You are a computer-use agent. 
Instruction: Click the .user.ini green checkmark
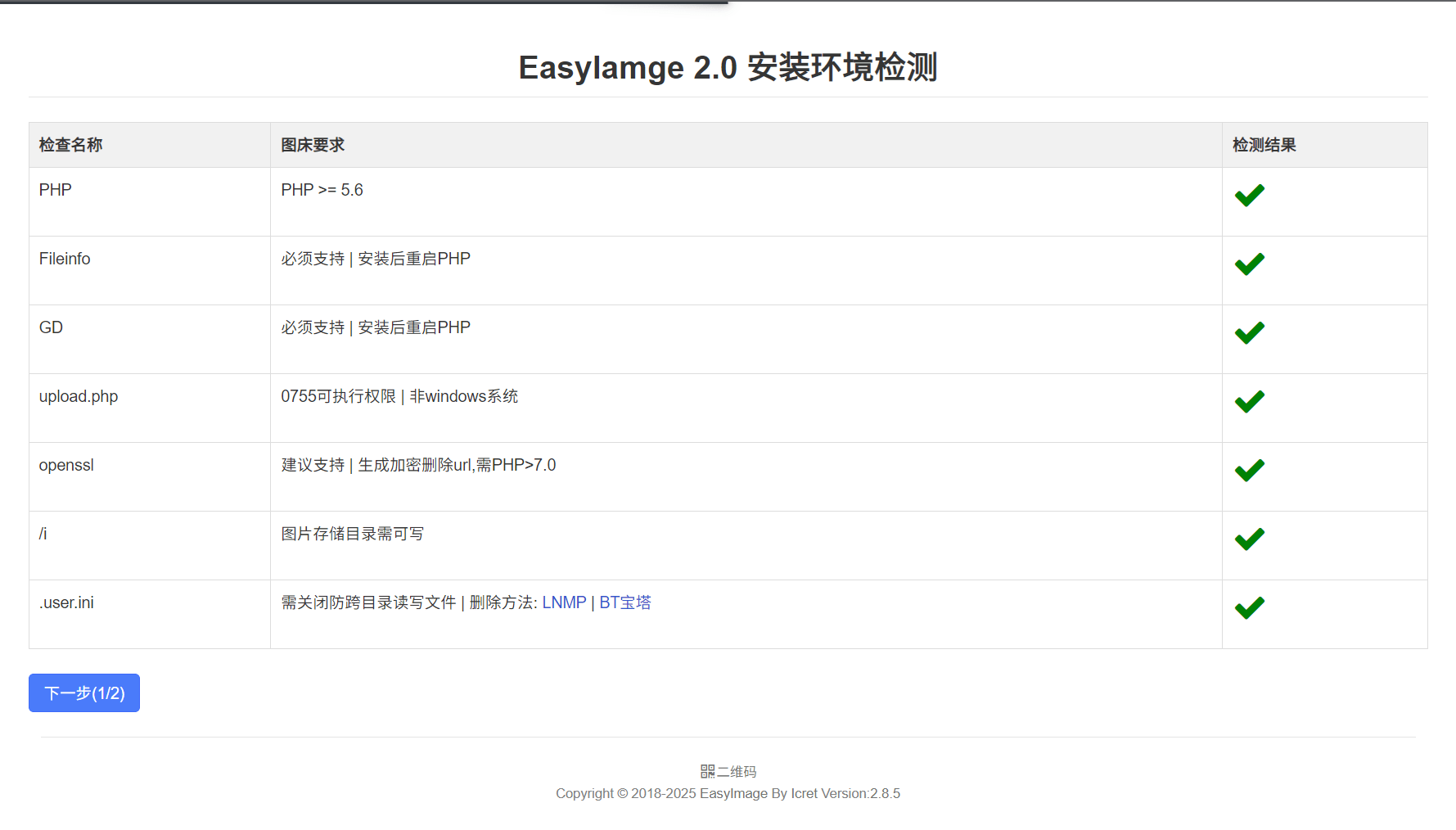pyautogui.click(x=1249, y=608)
